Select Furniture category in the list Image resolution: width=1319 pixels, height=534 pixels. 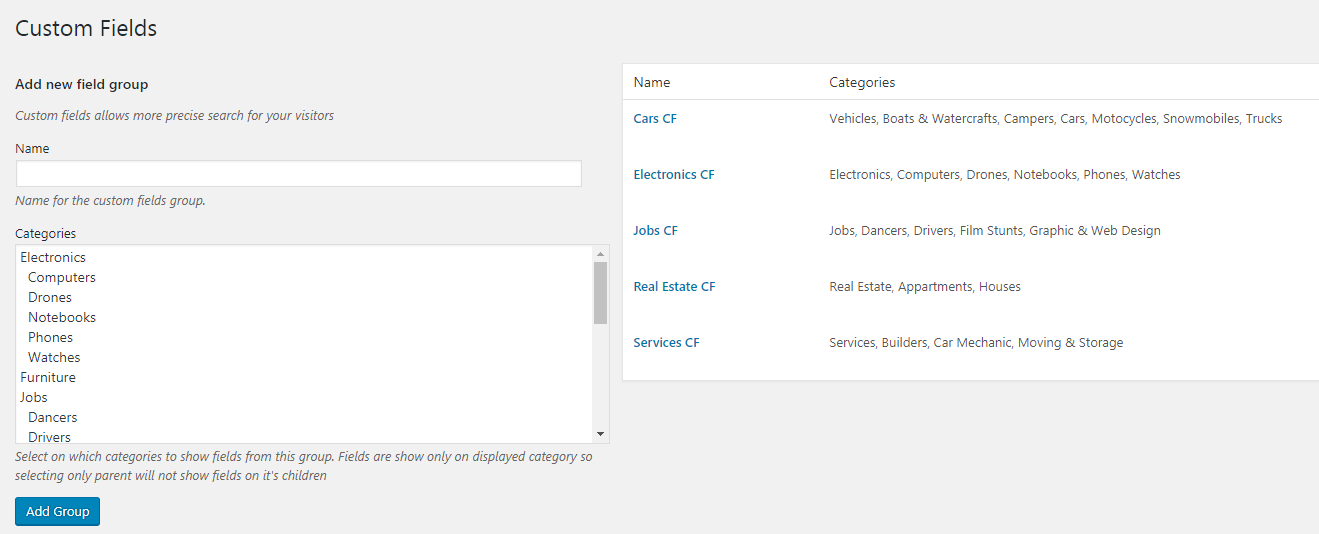[48, 378]
